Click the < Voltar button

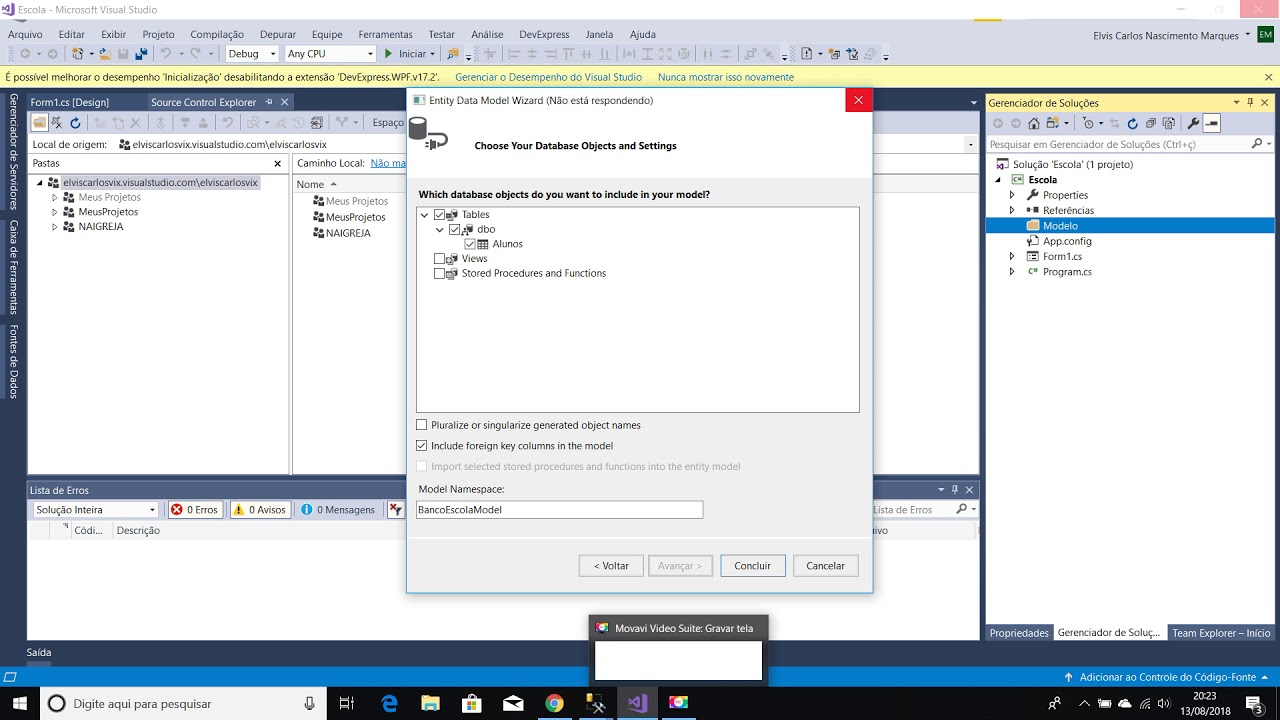(x=611, y=566)
